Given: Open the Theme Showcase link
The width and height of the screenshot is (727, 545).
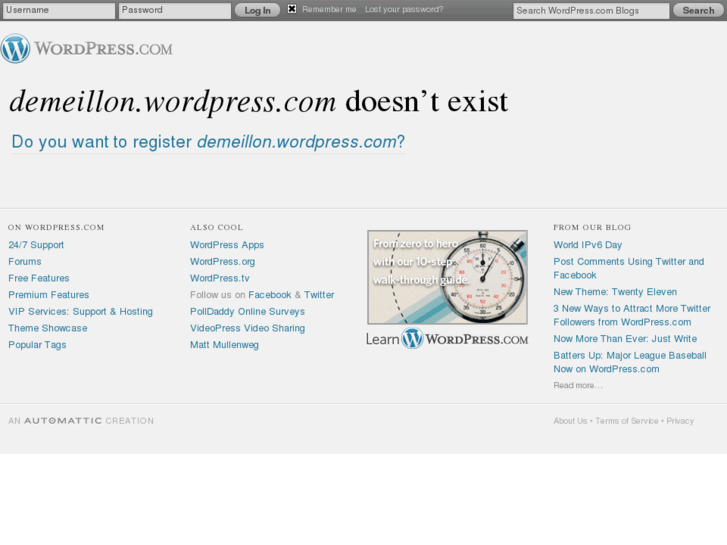Looking at the screenshot, I should pos(48,328).
